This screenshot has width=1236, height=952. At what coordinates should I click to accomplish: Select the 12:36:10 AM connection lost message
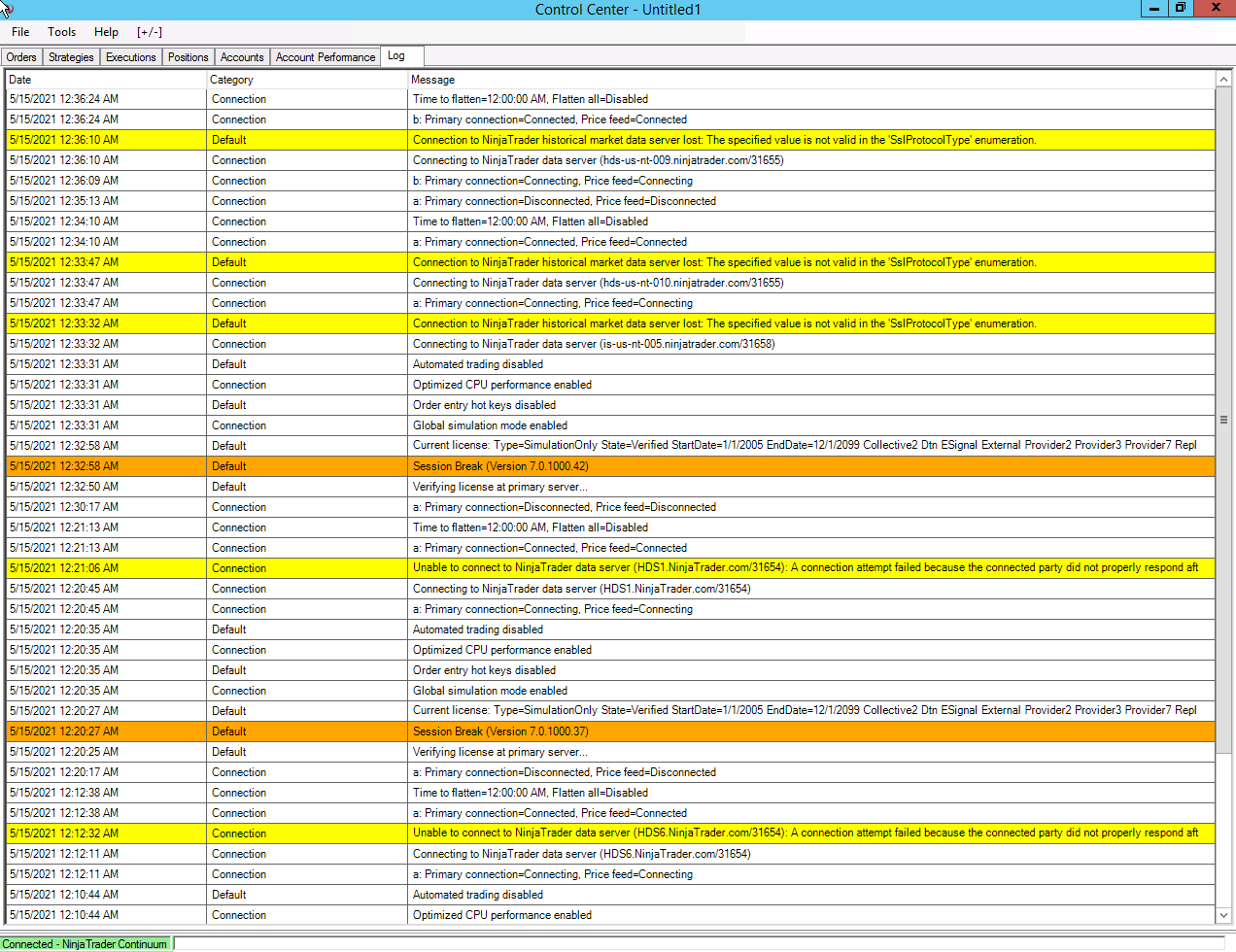724,140
